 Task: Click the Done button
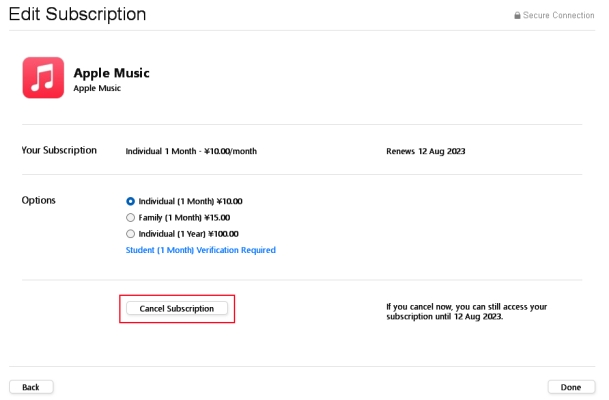coord(571,387)
